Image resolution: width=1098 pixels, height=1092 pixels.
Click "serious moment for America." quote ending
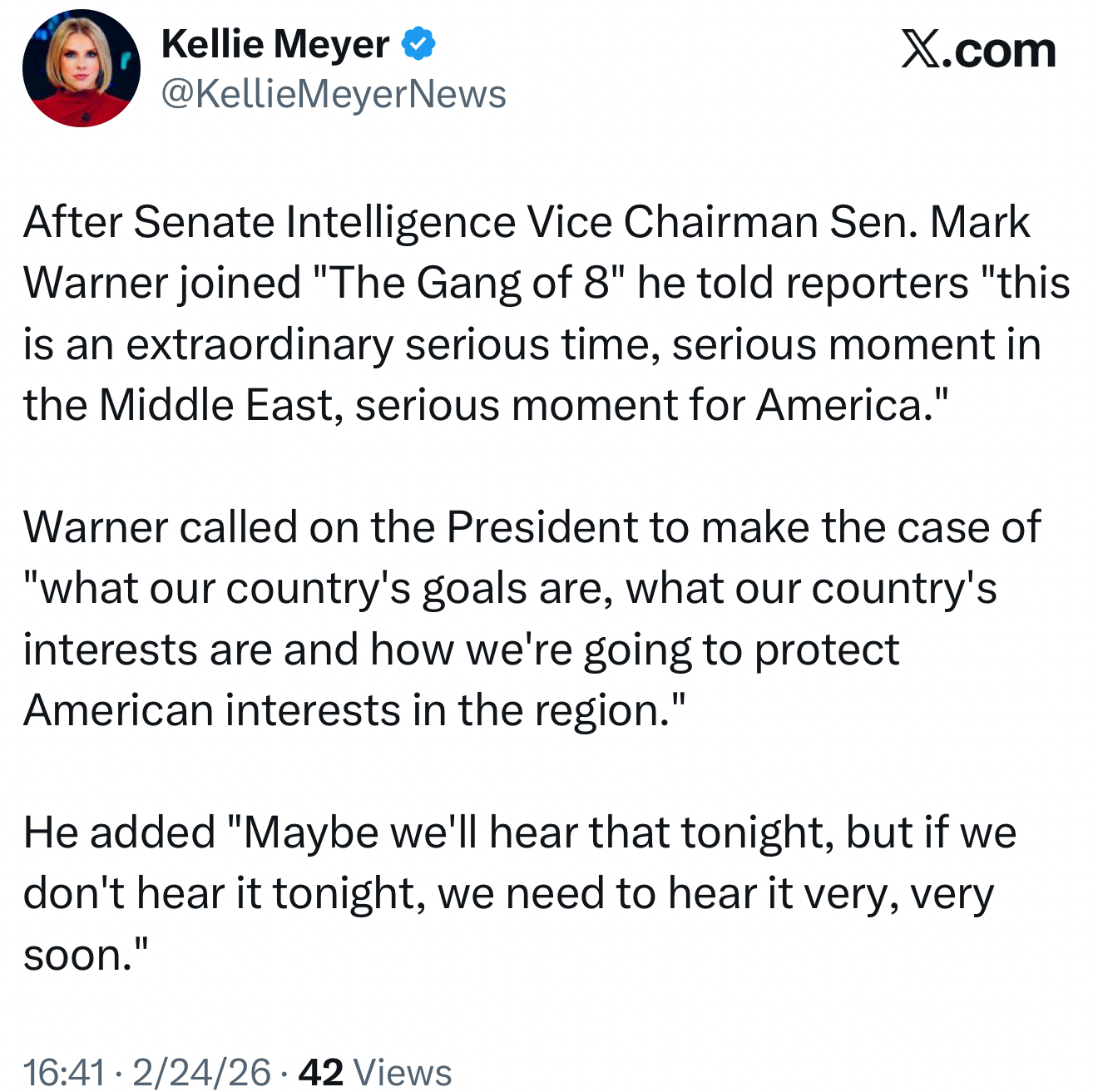pyautogui.click(x=651, y=405)
